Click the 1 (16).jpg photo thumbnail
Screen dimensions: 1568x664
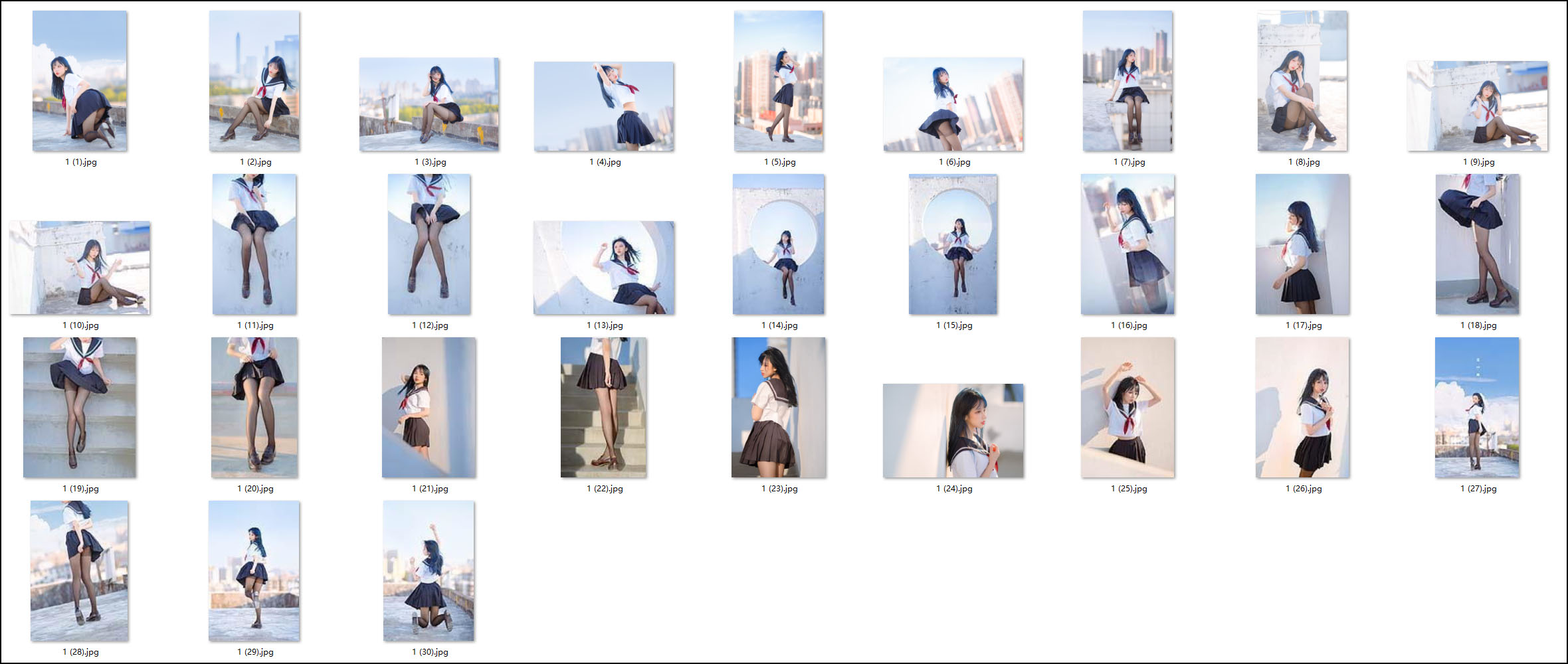[1127, 244]
